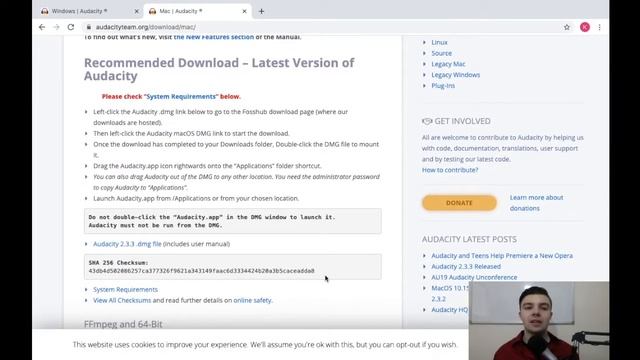This screenshot has height=360, width=640.
Task: Open the Plug-Ins sidebar link
Action: coord(443,86)
